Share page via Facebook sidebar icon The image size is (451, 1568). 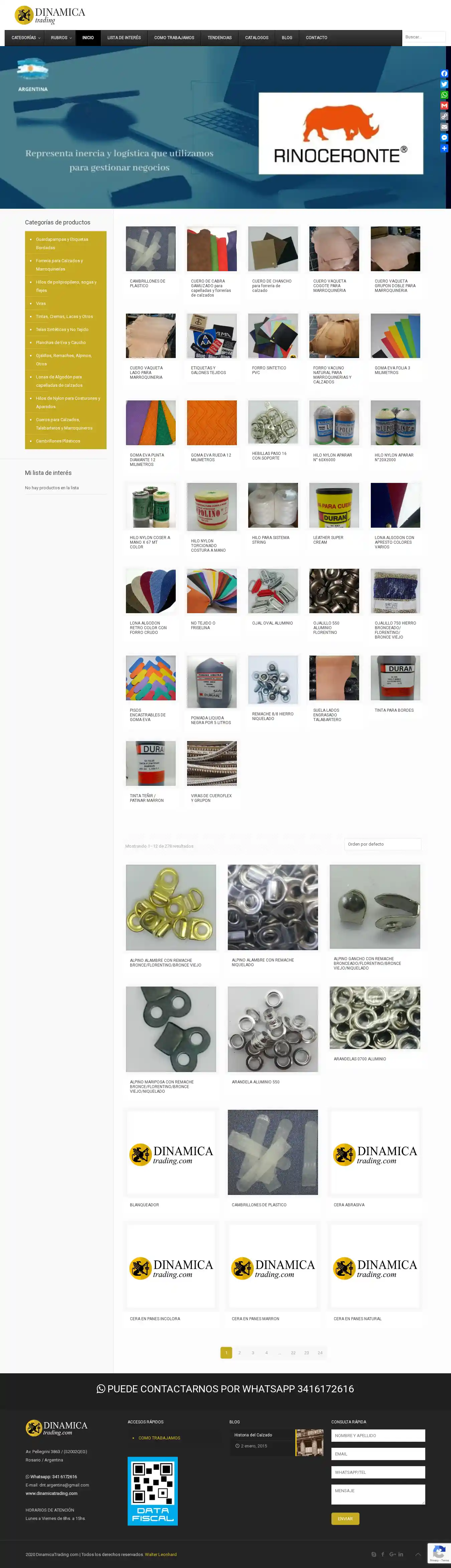pyautogui.click(x=444, y=74)
